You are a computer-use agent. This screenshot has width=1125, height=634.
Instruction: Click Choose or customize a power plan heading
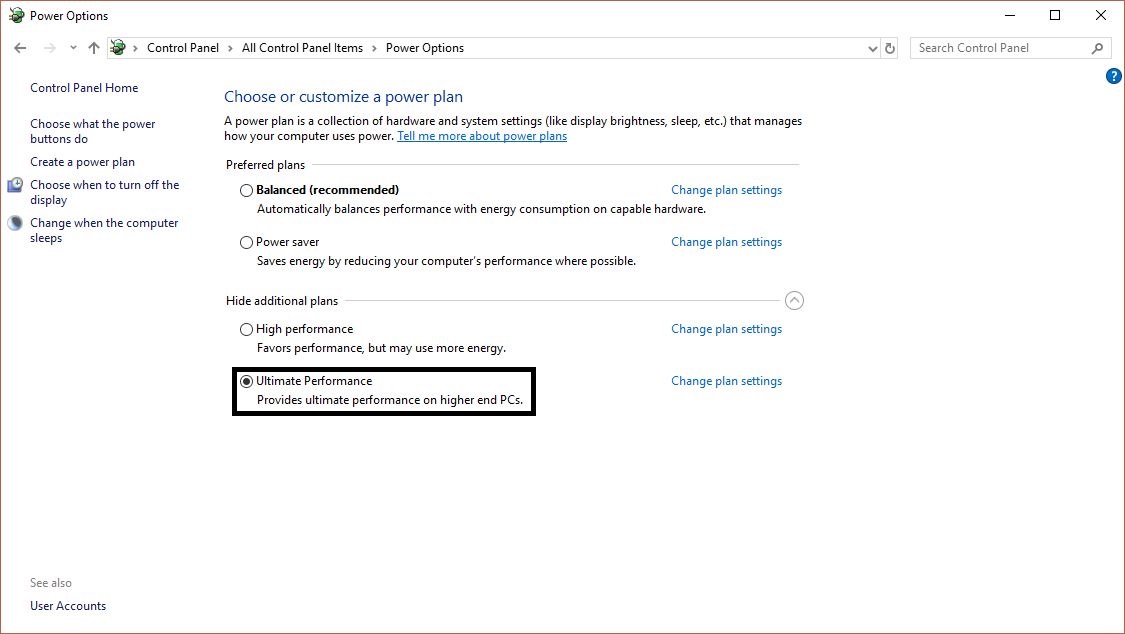pos(344,97)
